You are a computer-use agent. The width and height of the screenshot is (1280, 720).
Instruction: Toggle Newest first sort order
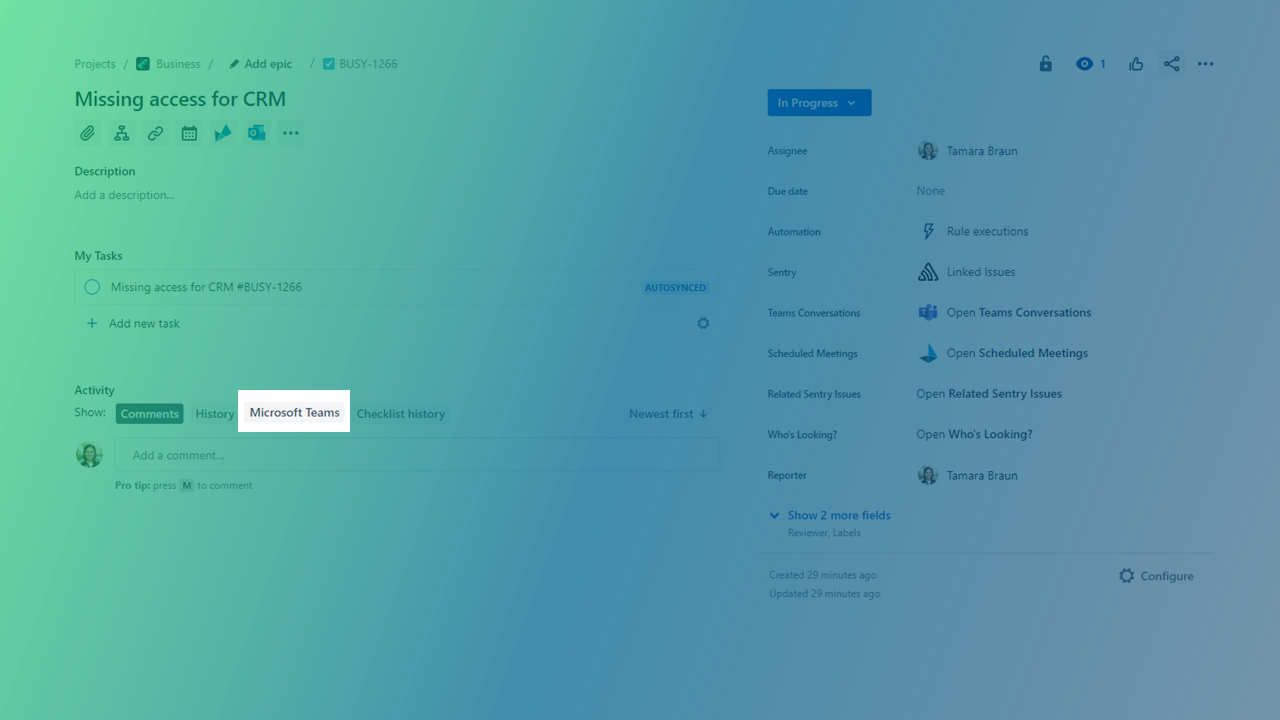pos(668,414)
